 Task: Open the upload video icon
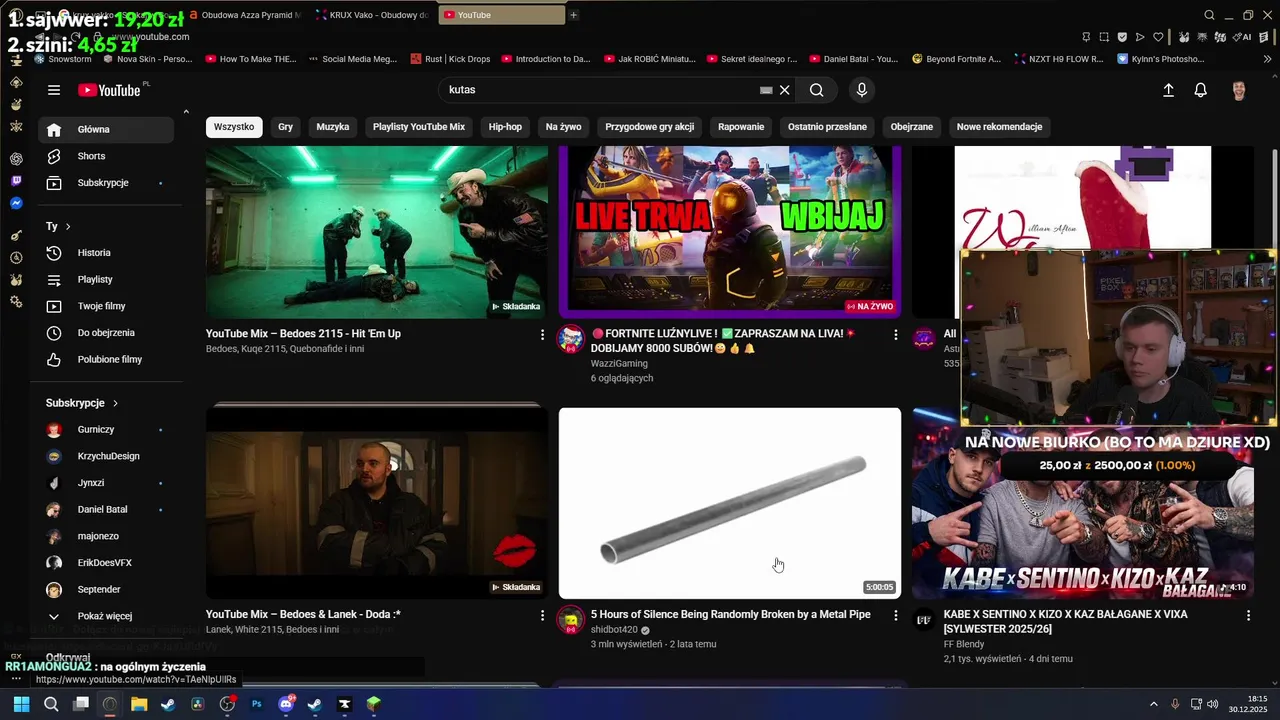pyautogui.click(x=1168, y=90)
